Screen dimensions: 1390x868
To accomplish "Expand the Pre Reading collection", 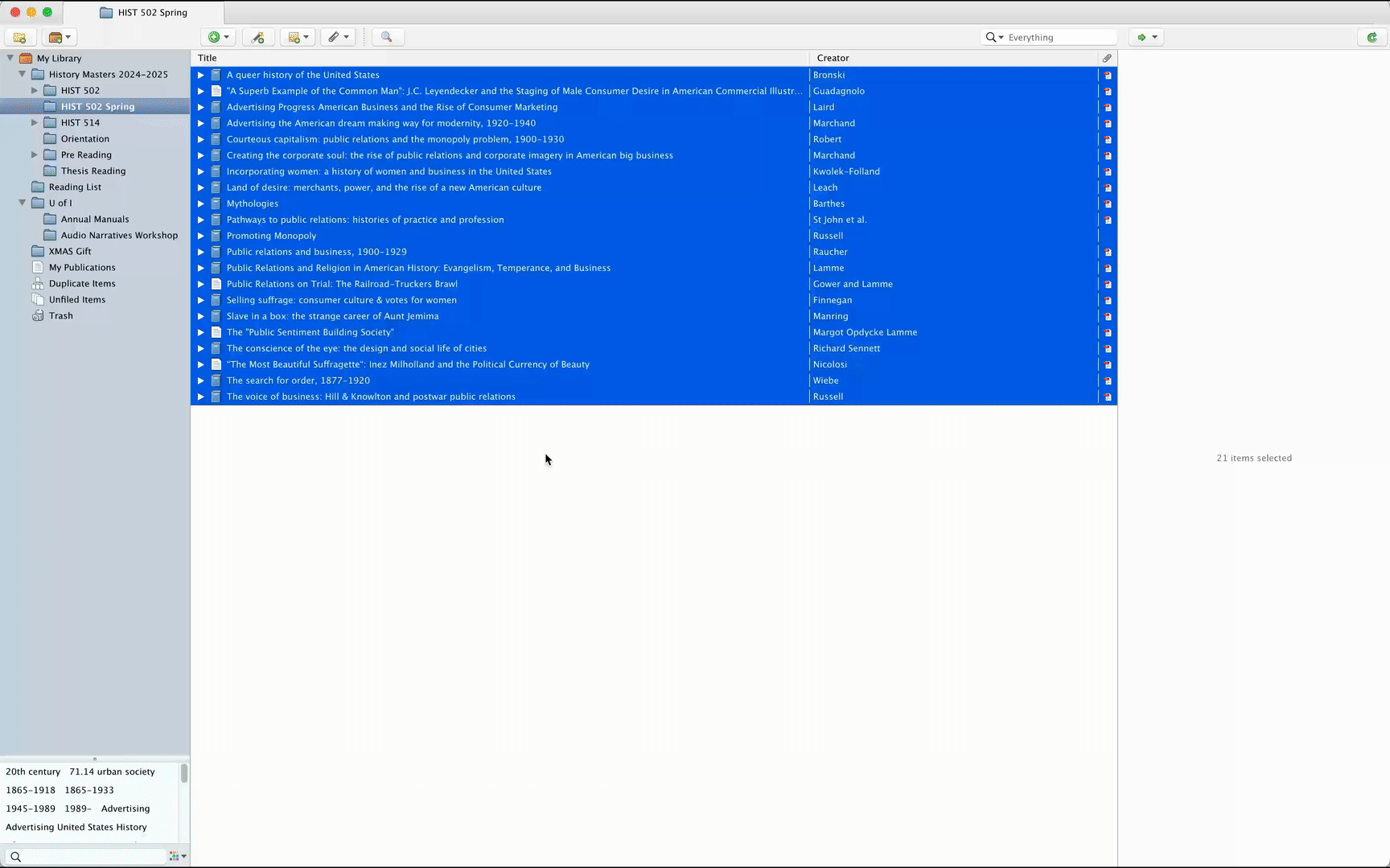I will point(35,154).
